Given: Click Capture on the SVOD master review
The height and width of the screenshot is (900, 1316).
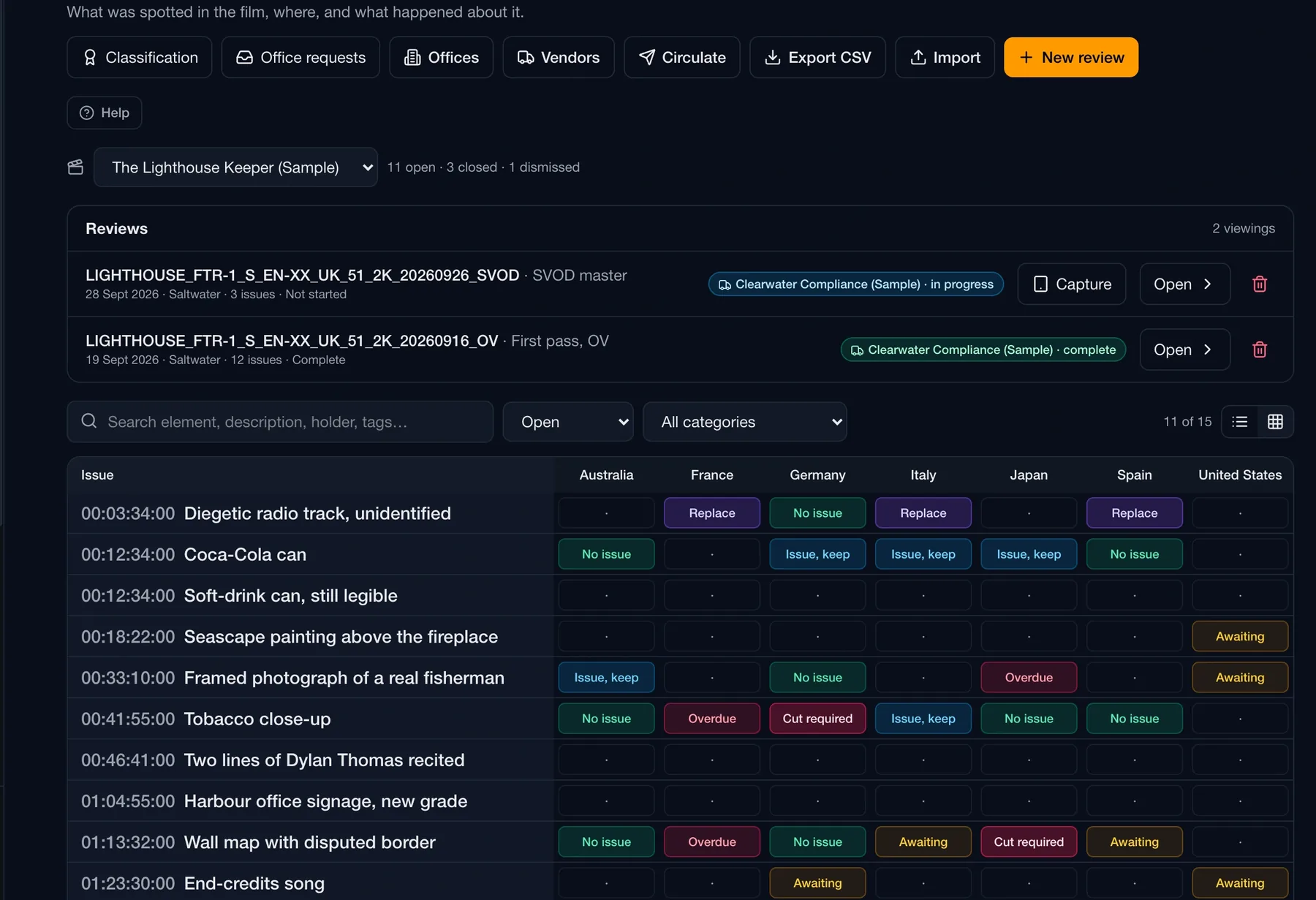Looking at the screenshot, I should click(x=1072, y=284).
